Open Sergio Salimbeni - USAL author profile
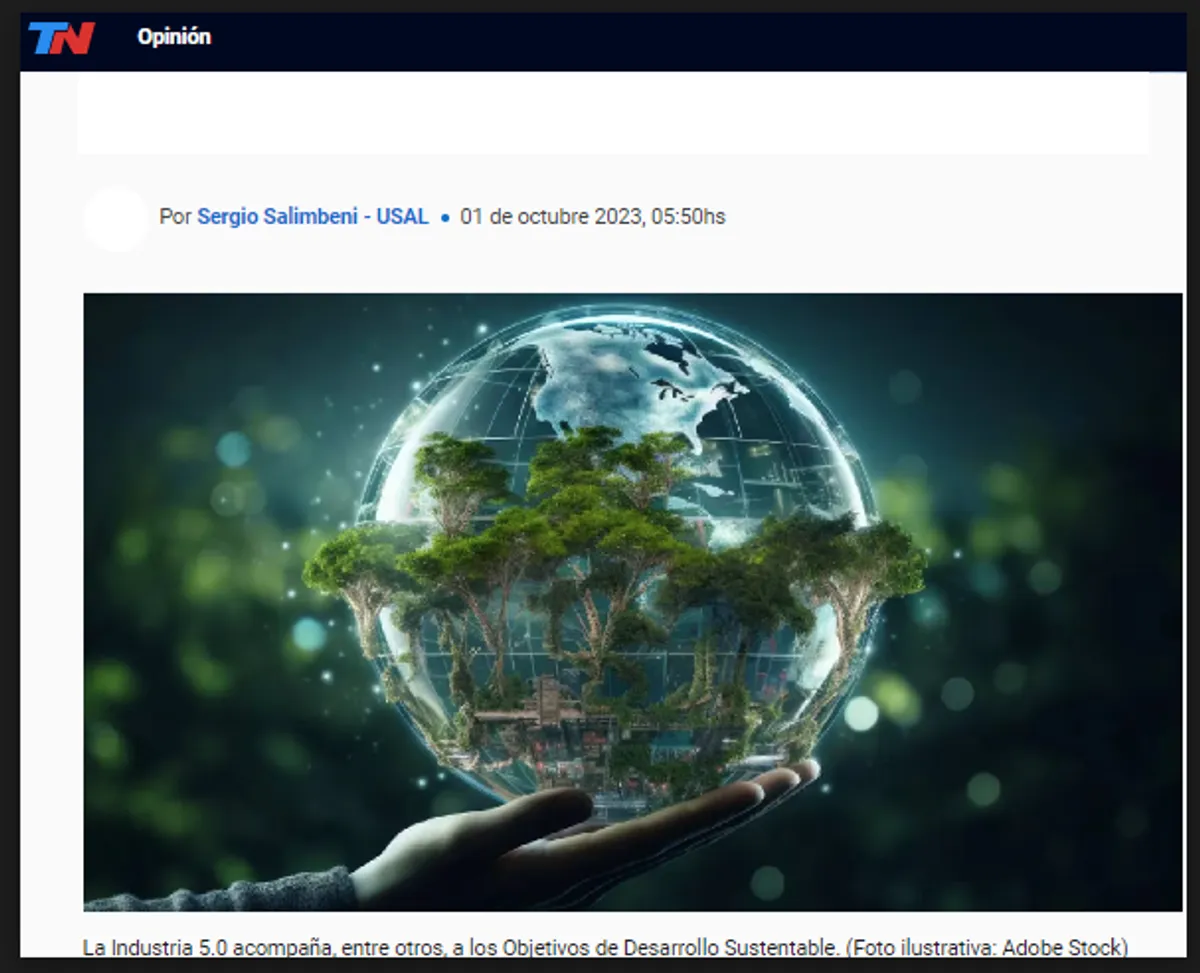The width and height of the screenshot is (1200, 973). [x=312, y=216]
